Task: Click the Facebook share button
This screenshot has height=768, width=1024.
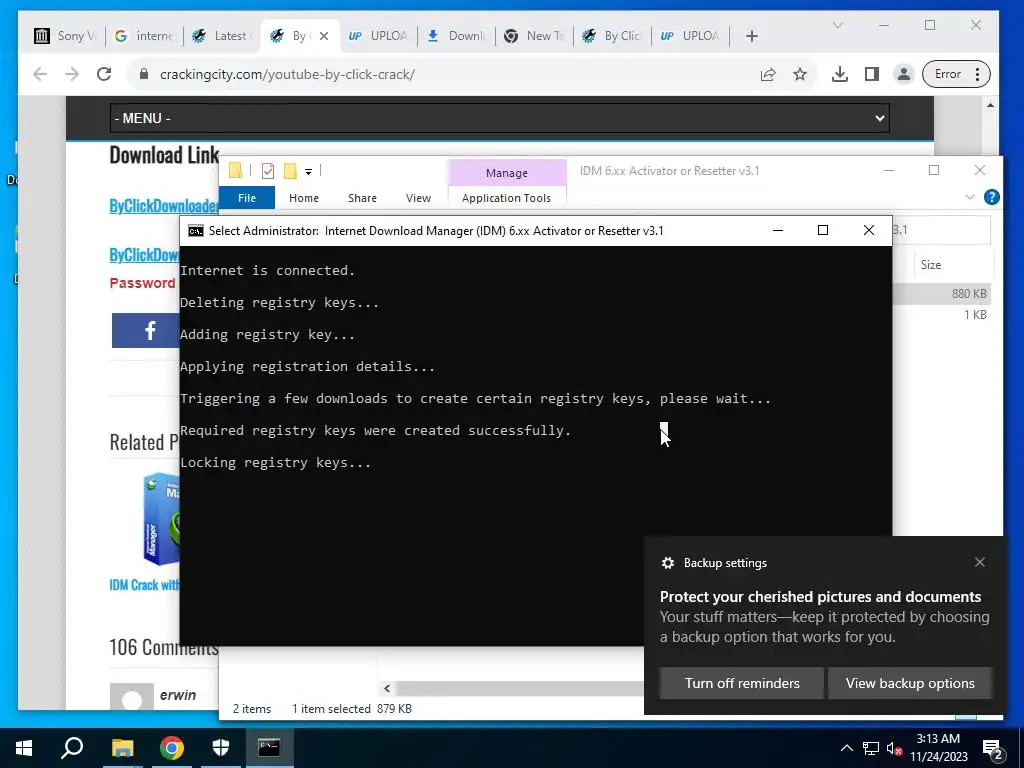Action: coord(146,330)
